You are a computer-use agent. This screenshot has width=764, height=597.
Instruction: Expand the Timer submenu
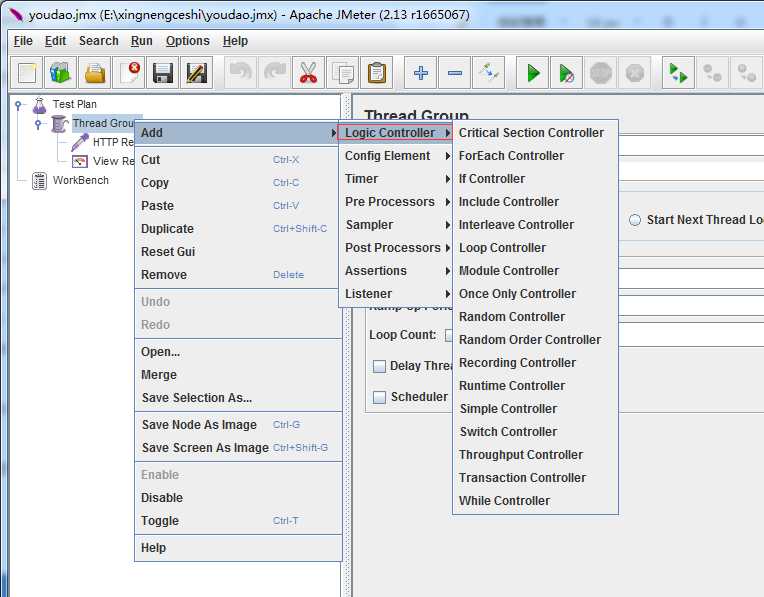pyautogui.click(x=396, y=179)
